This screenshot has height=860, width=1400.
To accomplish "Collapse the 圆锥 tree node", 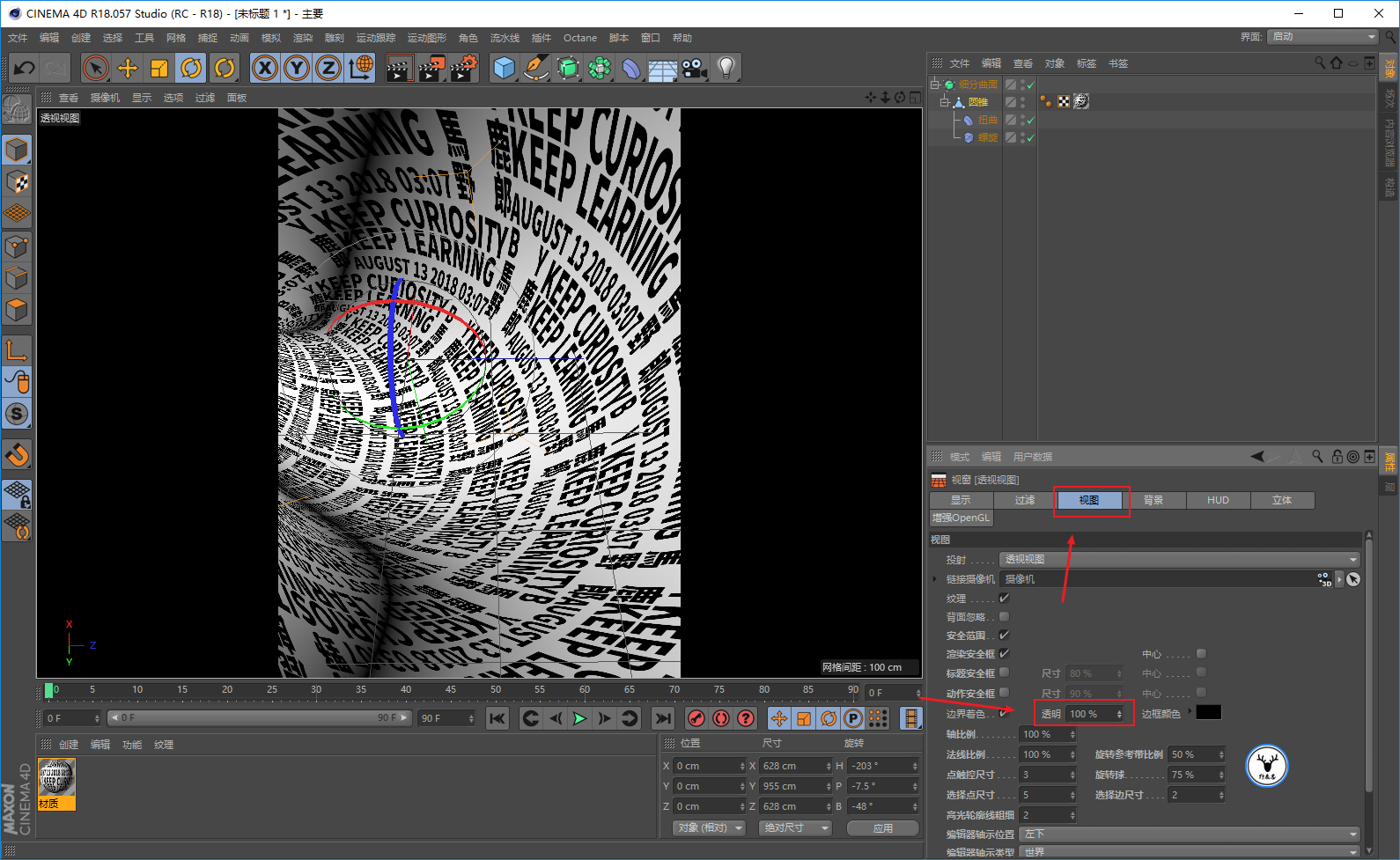I will point(944,102).
